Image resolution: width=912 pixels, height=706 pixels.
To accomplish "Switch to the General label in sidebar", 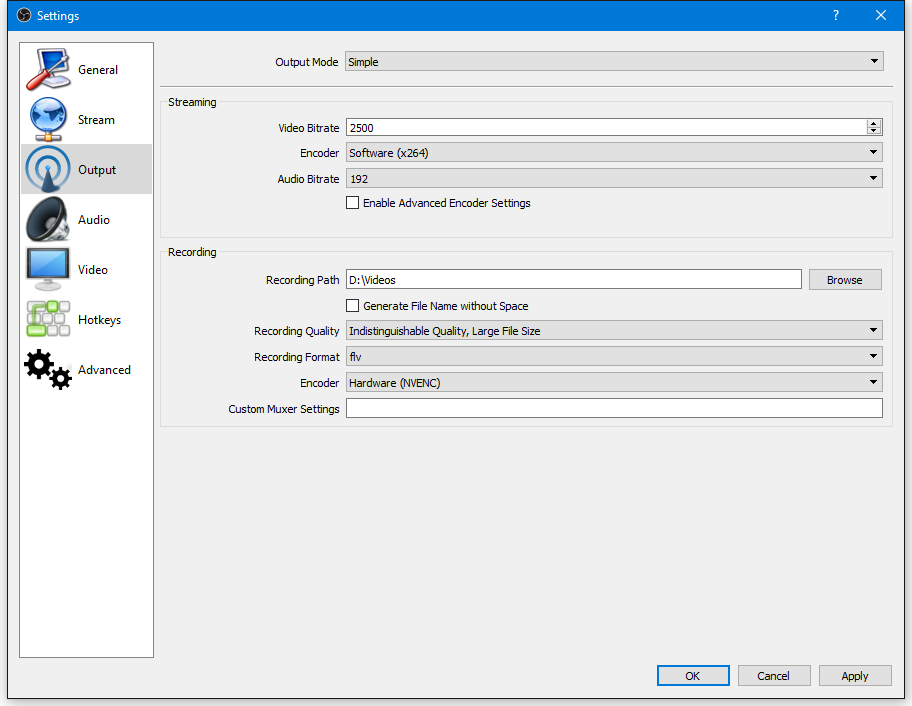I will (98, 70).
